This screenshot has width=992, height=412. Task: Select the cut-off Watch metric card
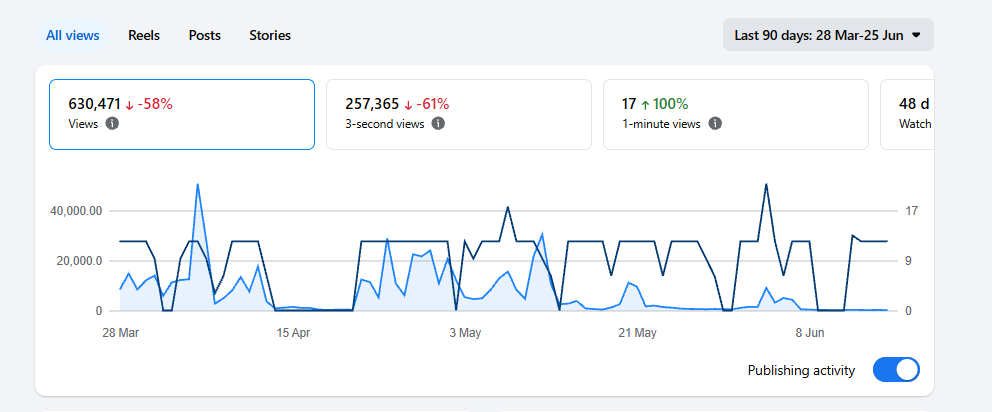pos(907,115)
